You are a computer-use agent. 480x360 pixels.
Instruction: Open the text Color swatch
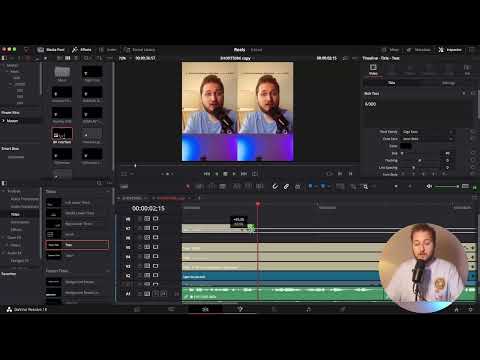click(x=406, y=146)
